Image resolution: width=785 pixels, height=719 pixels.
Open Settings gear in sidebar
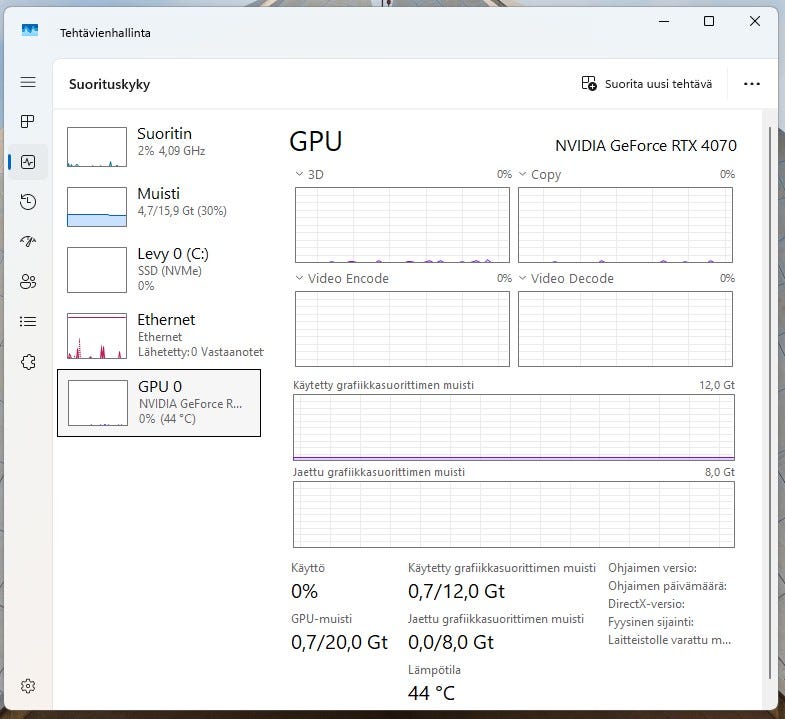28,686
